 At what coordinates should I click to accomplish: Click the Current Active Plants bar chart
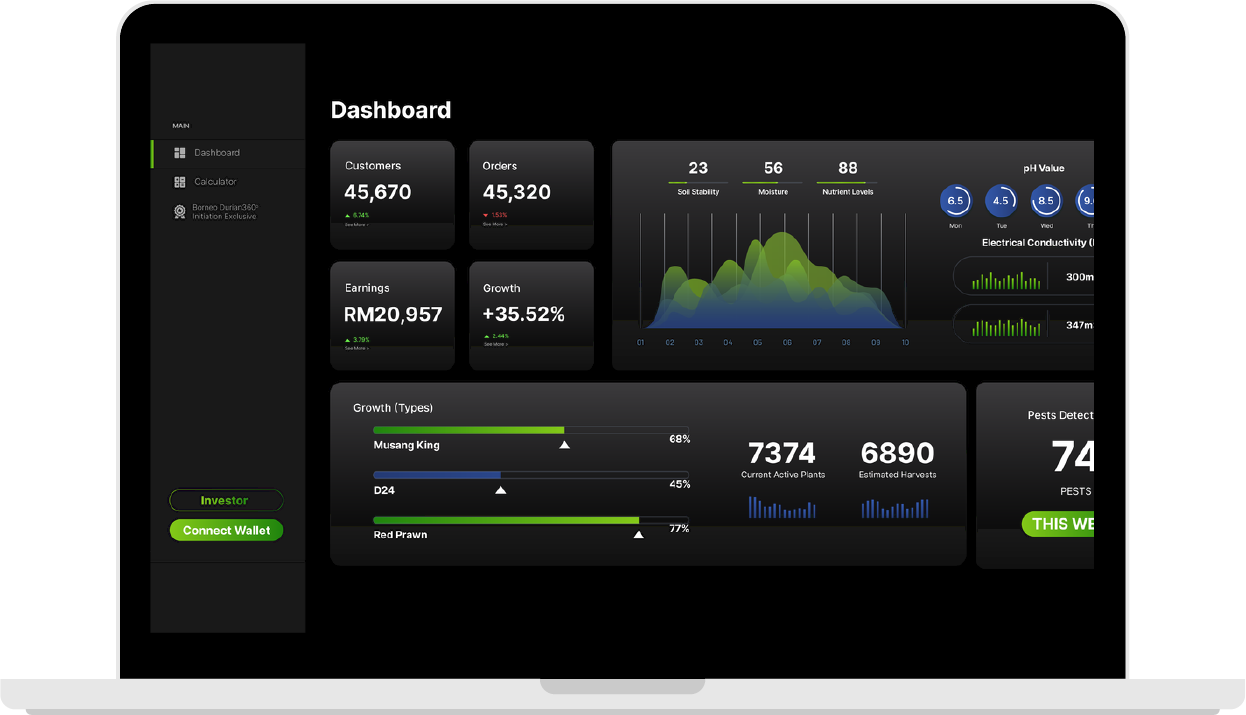tap(782, 508)
